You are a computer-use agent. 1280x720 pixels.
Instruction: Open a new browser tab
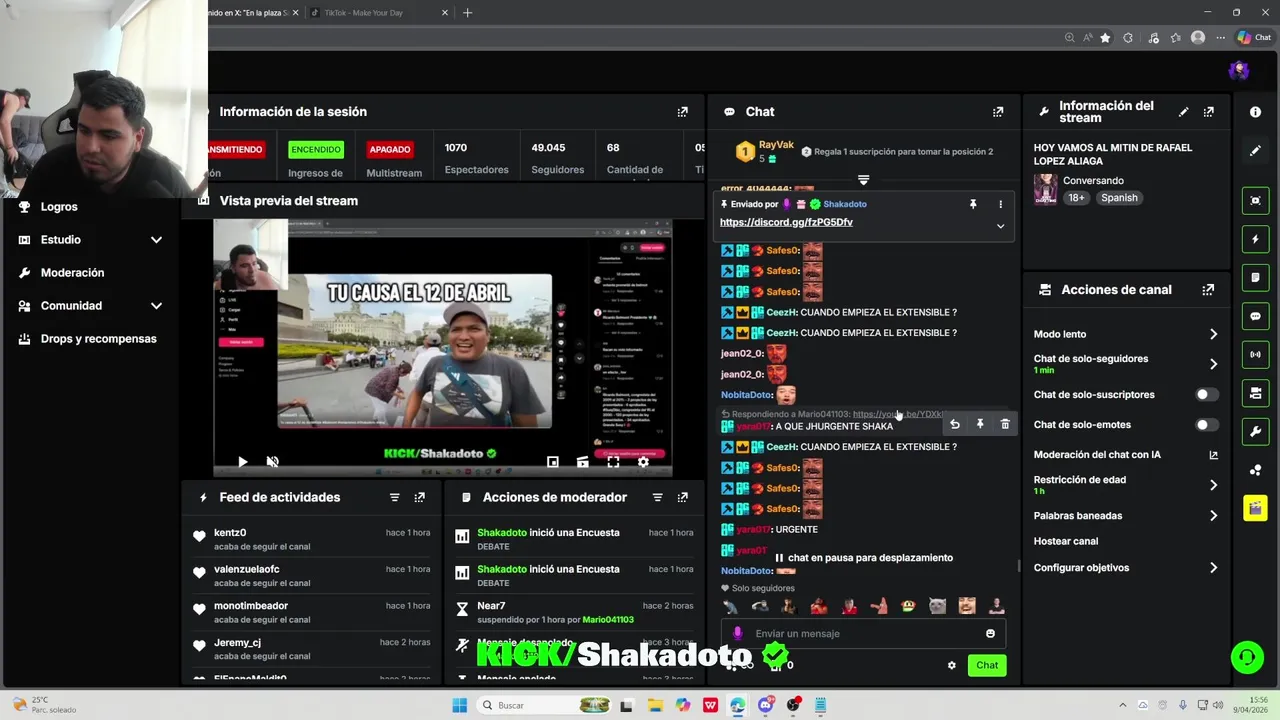(467, 13)
